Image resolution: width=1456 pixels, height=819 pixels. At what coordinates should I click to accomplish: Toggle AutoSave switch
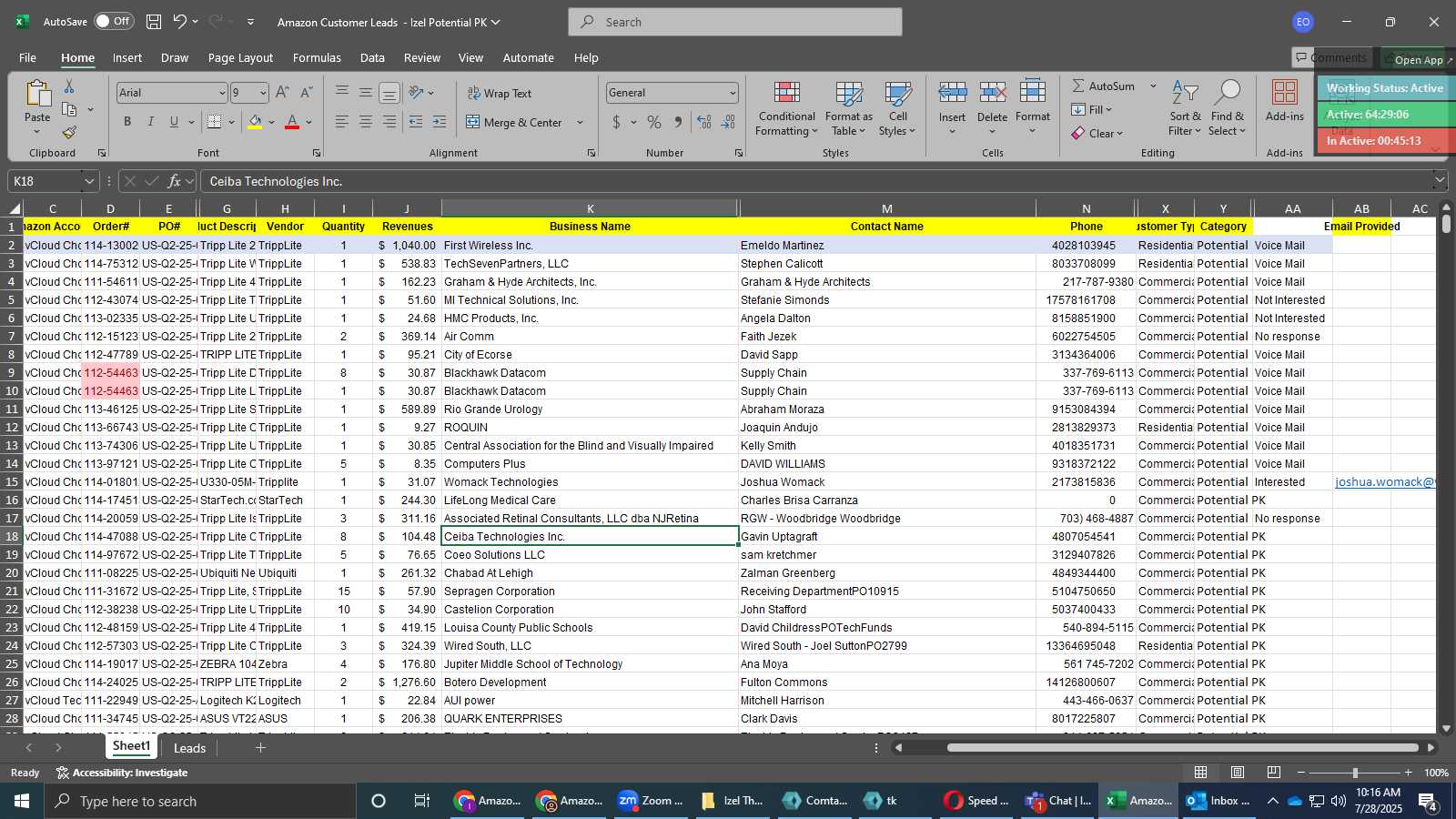114,22
